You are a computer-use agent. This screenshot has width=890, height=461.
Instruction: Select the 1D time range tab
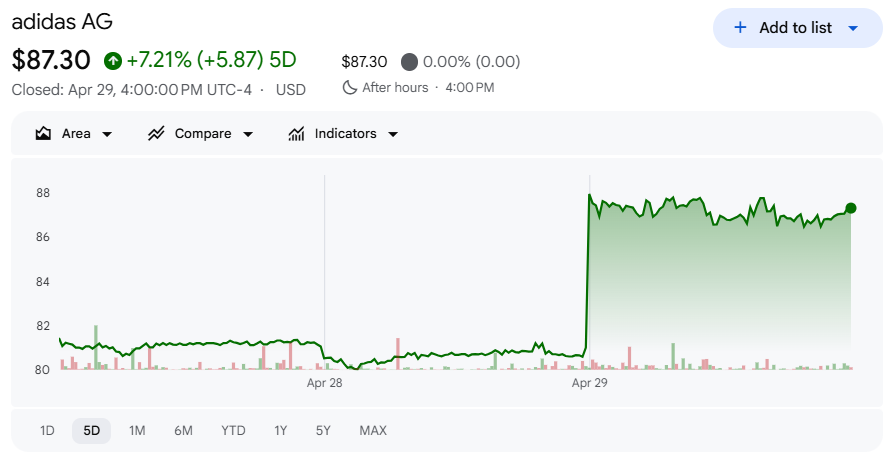(47, 431)
